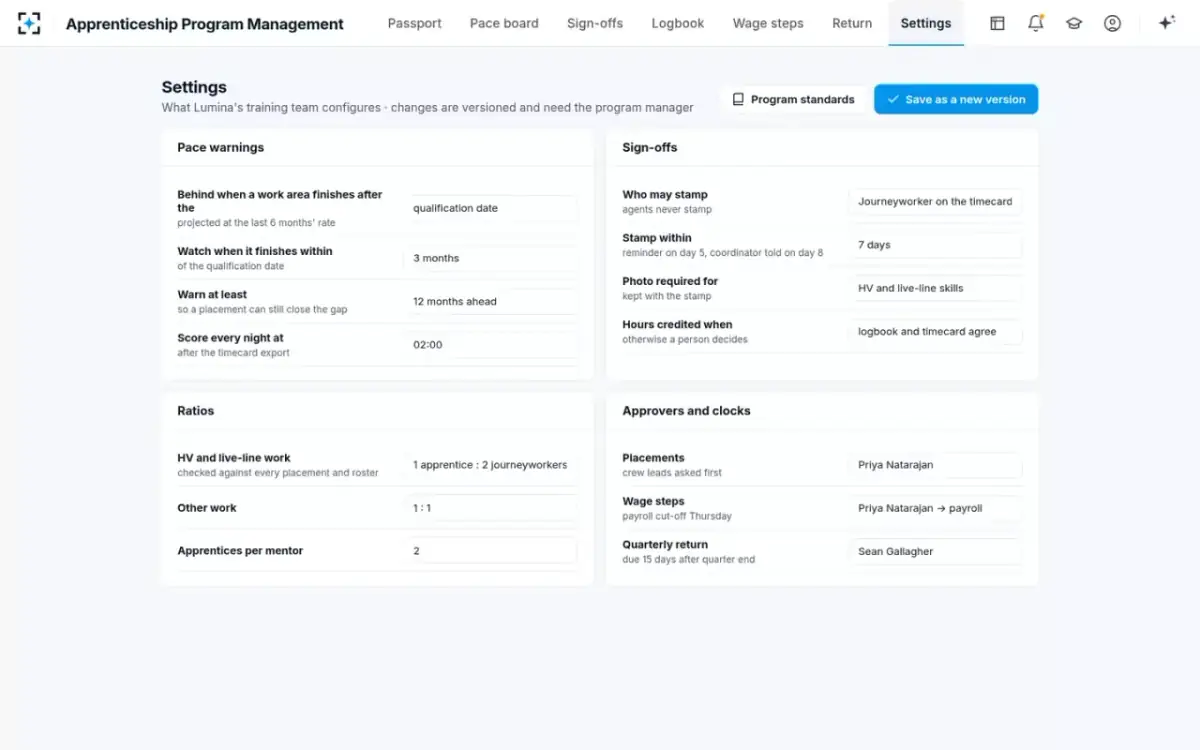Change the 02:00 nightly score time
This screenshot has height=750, width=1200.
tap(491, 344)
